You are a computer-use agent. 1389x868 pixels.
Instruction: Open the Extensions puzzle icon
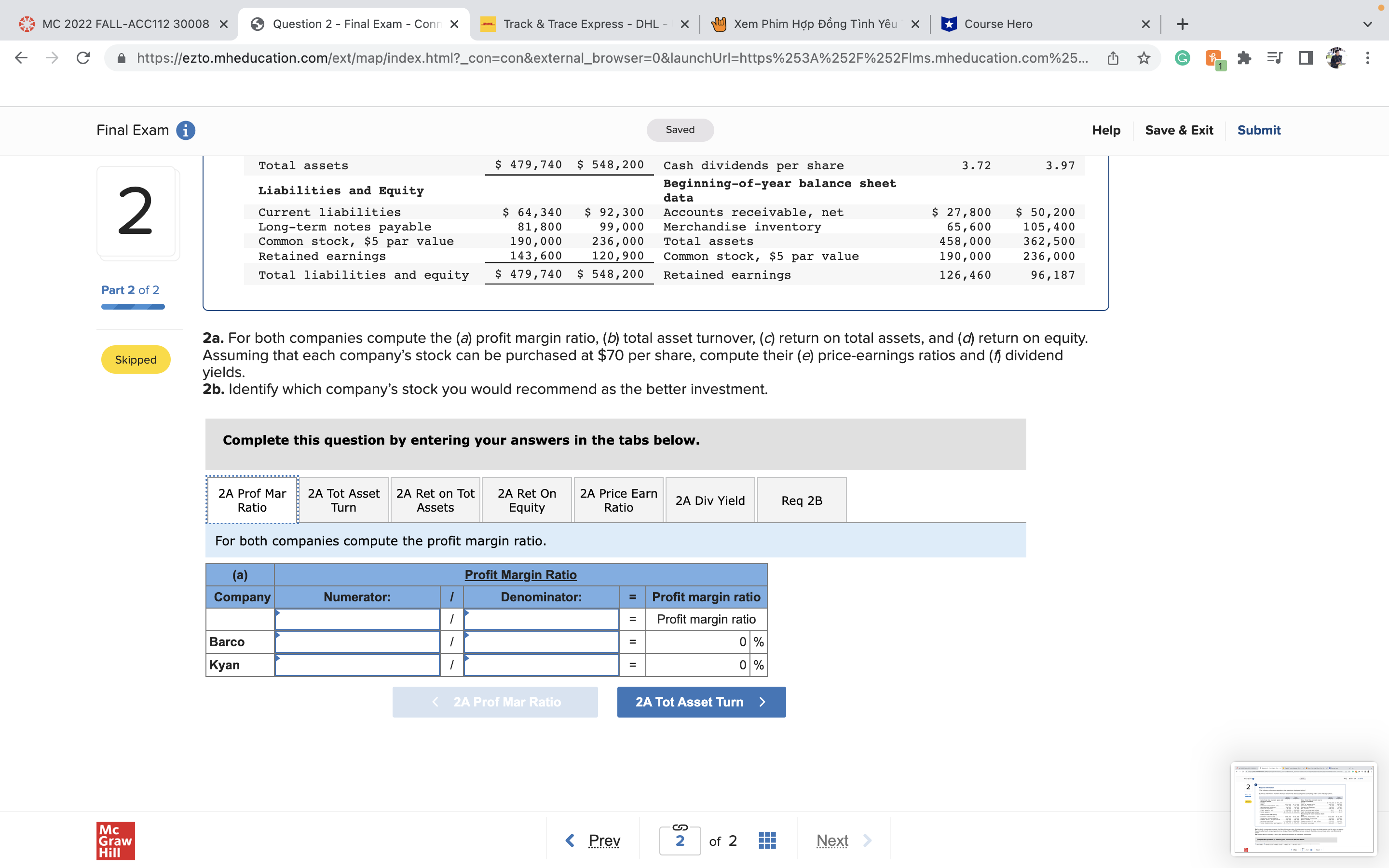click(x=1244, y=58)
